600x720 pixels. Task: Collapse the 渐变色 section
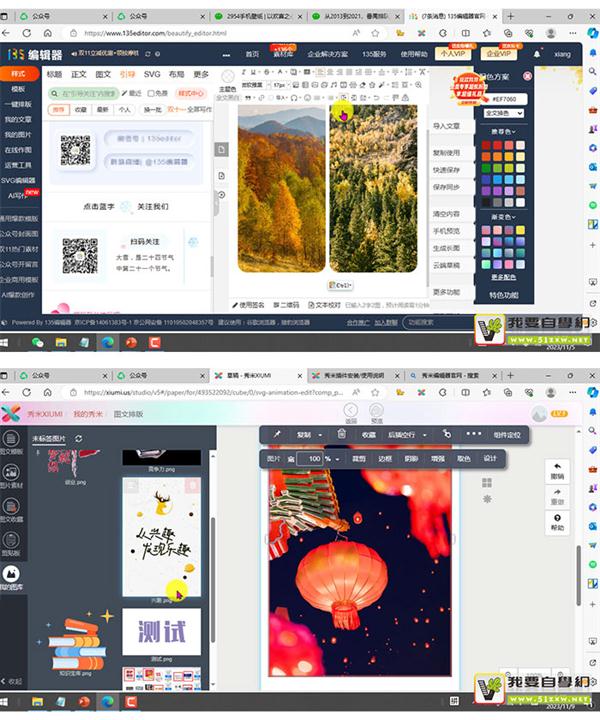tap(503, 217)
